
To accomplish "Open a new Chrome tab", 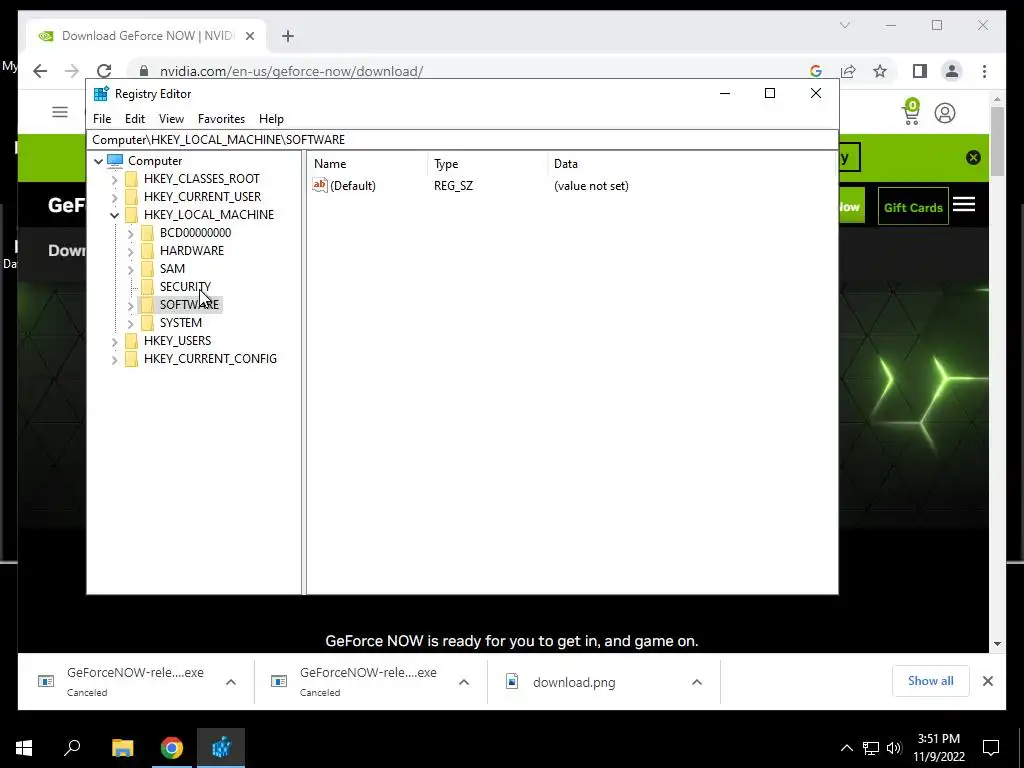I will [x=288, y=36].
